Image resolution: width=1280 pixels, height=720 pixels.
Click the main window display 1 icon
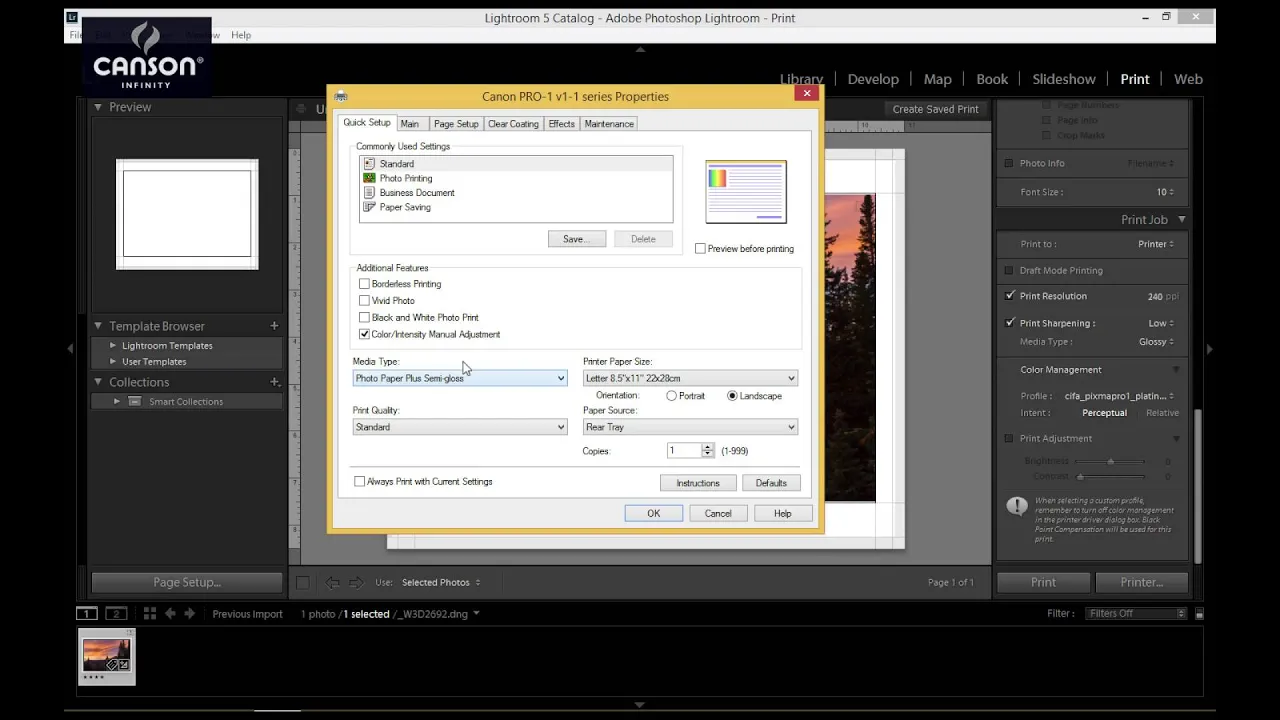point(87,613)
